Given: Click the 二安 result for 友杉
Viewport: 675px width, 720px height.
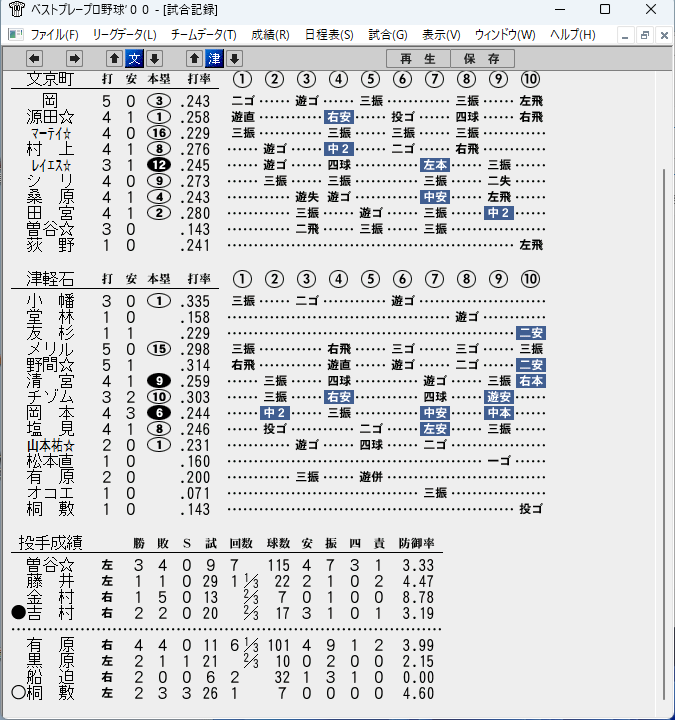Looking at the screenshot, I should (x=531, y=333).
